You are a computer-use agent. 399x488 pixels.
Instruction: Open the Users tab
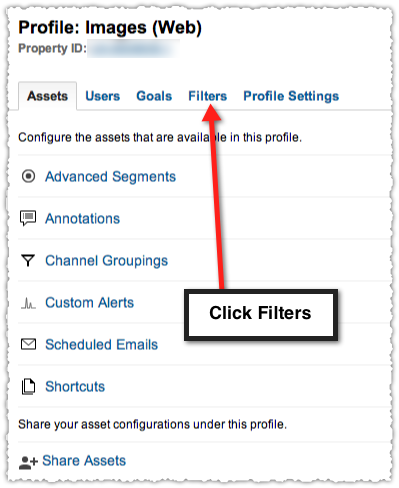click(103, 96)
